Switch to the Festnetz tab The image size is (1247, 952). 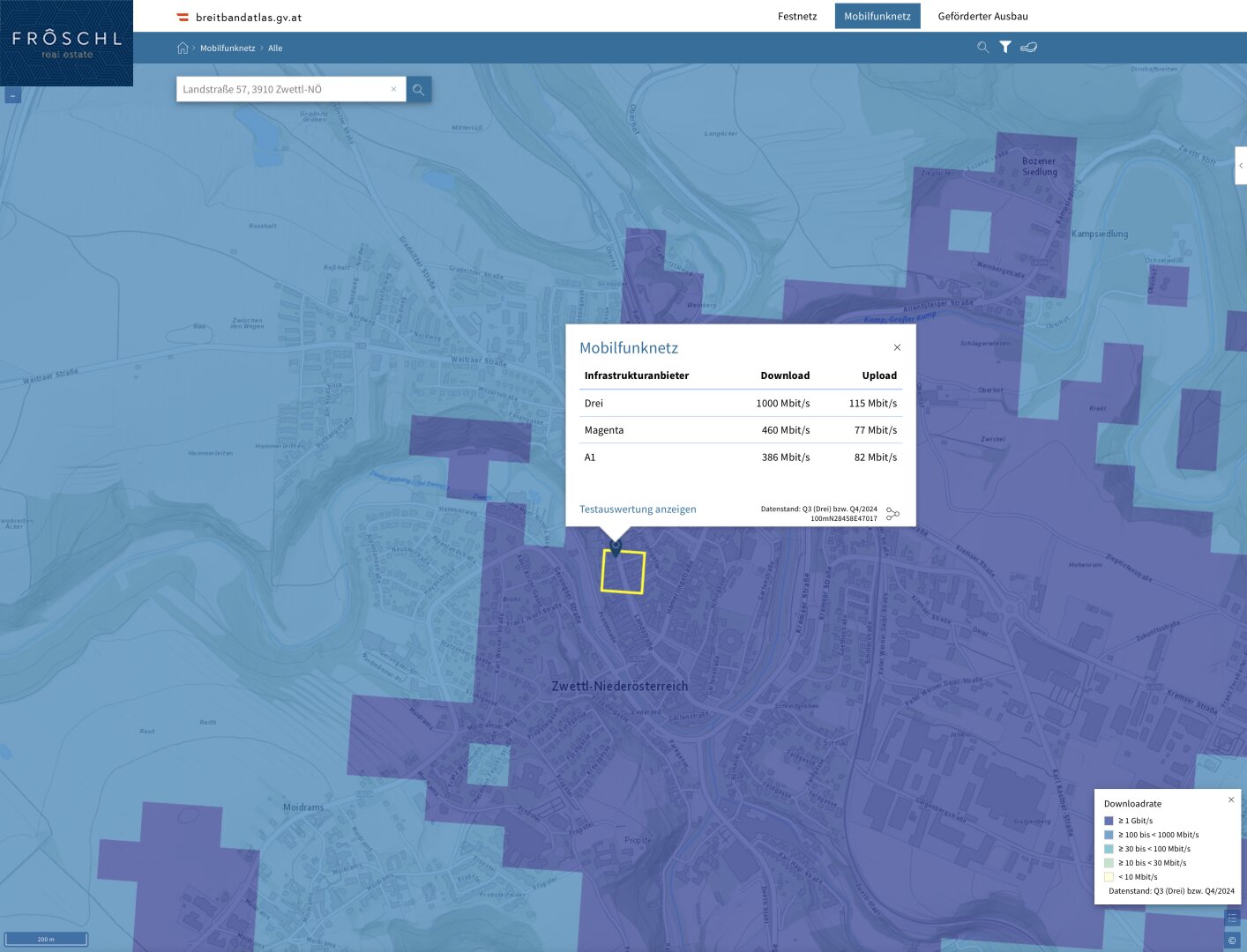[796, 16]
